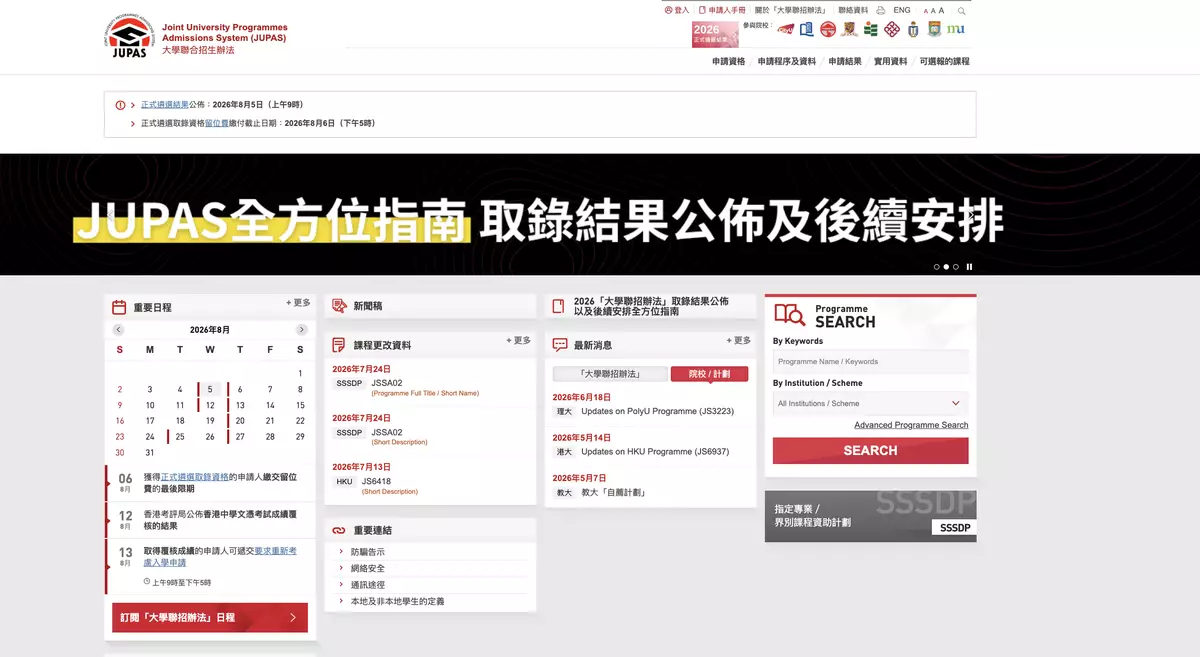Screen dimensions: 1200x657
Task: Click the printer icon
Action: pos(880,10)
